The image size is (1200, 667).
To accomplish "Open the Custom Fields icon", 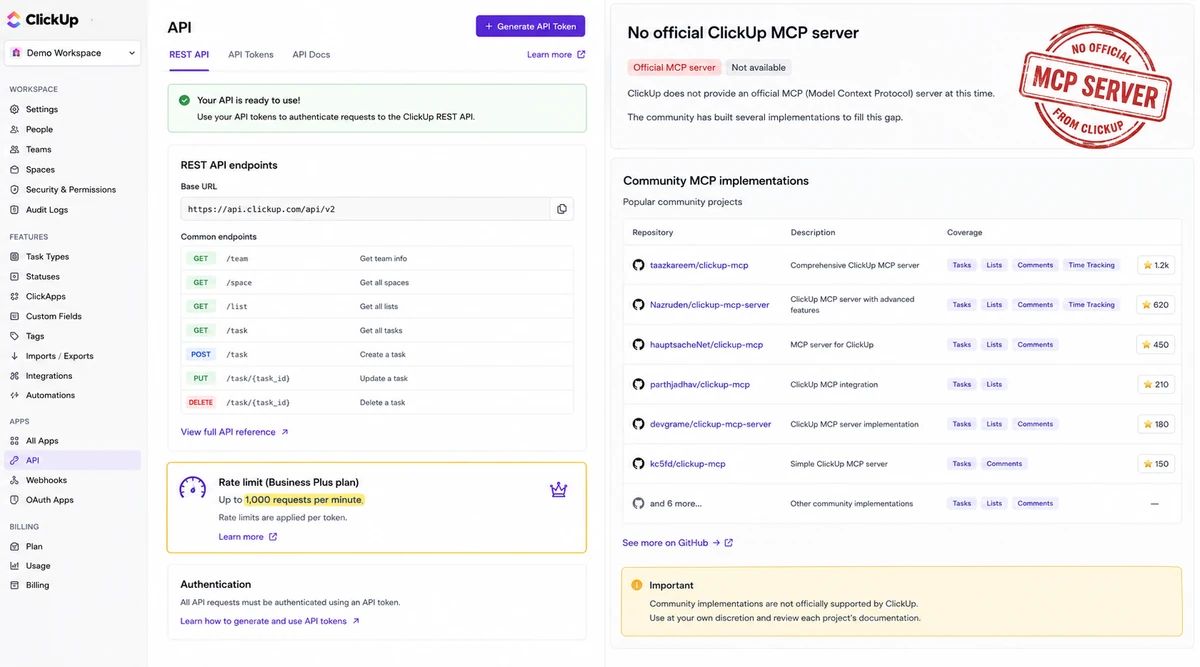I will point(15,316).
